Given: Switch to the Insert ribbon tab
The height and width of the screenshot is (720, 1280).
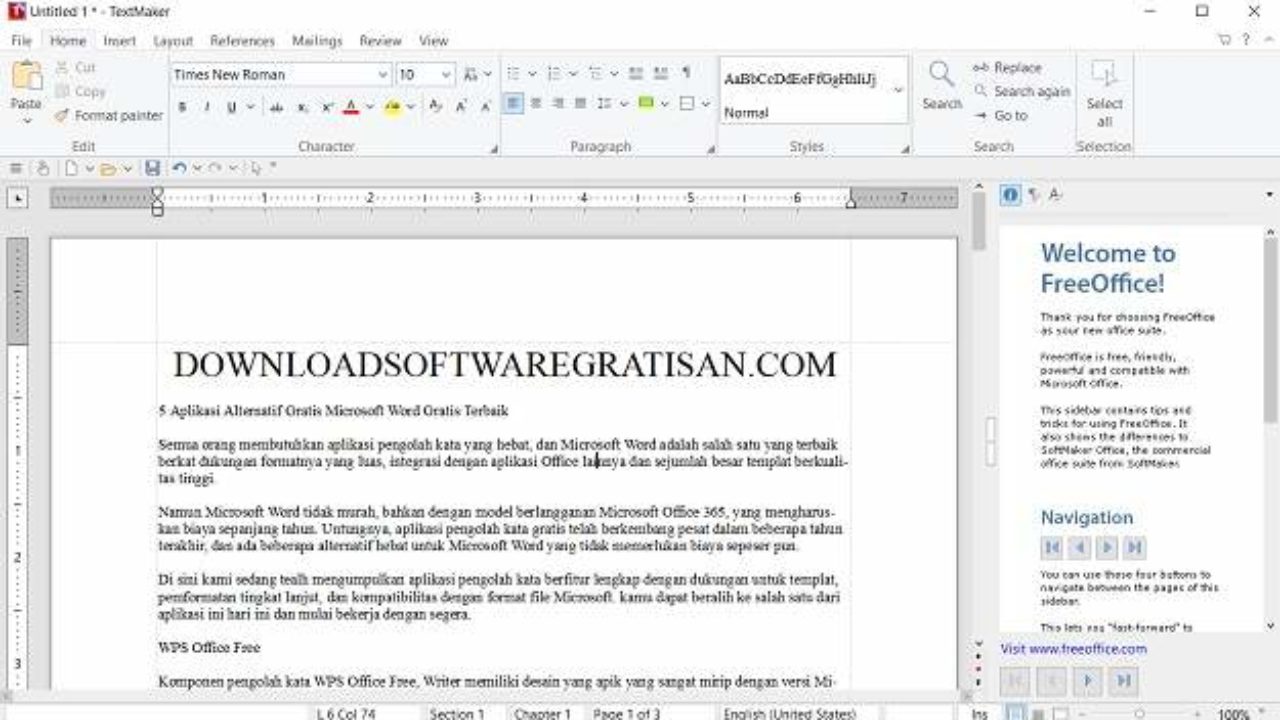Looking at the screenshot, I should (x=120, y=41).
